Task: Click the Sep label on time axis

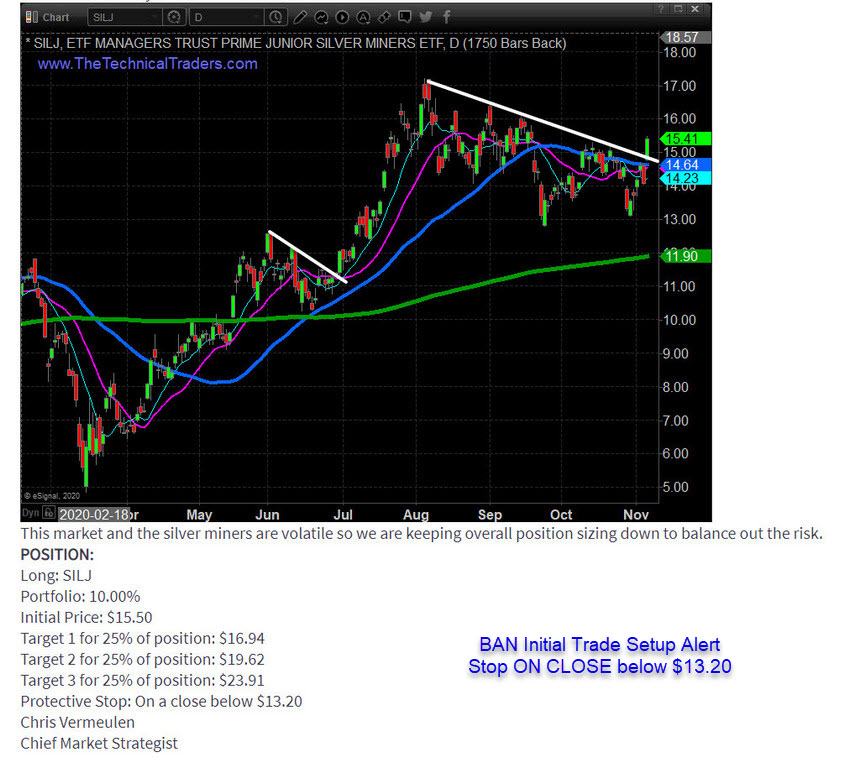Action: pyautogui.click(x=490, y=515)
